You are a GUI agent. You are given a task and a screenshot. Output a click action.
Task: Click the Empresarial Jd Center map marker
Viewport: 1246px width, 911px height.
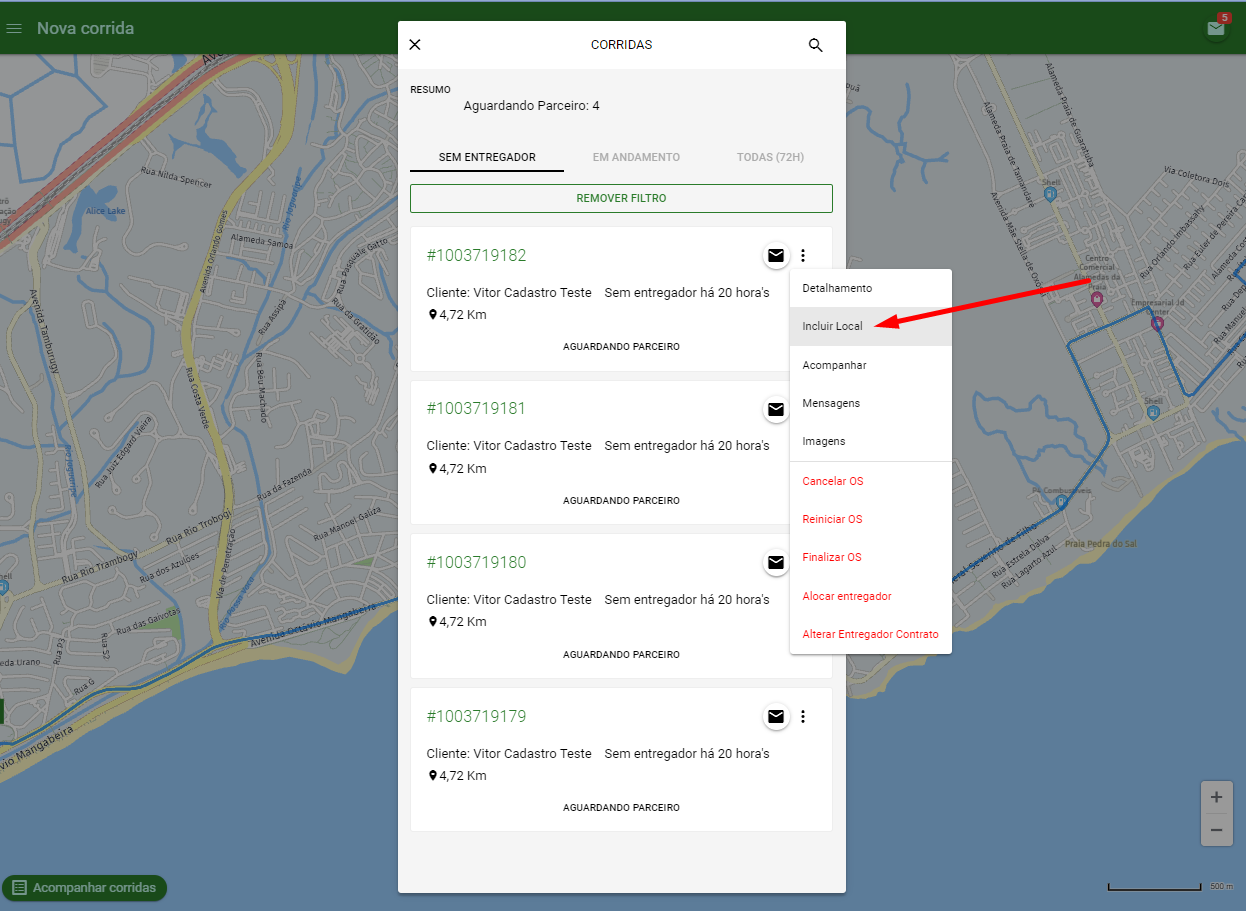[1158, 323]
